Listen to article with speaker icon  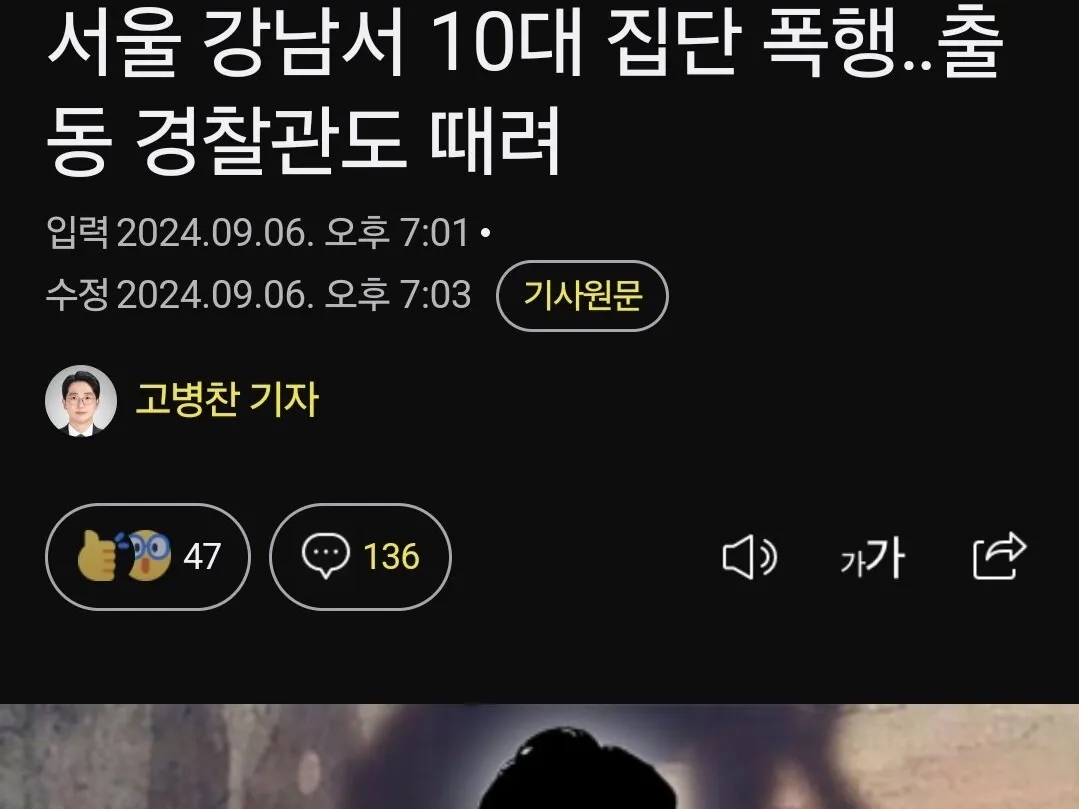pos(749,557)
